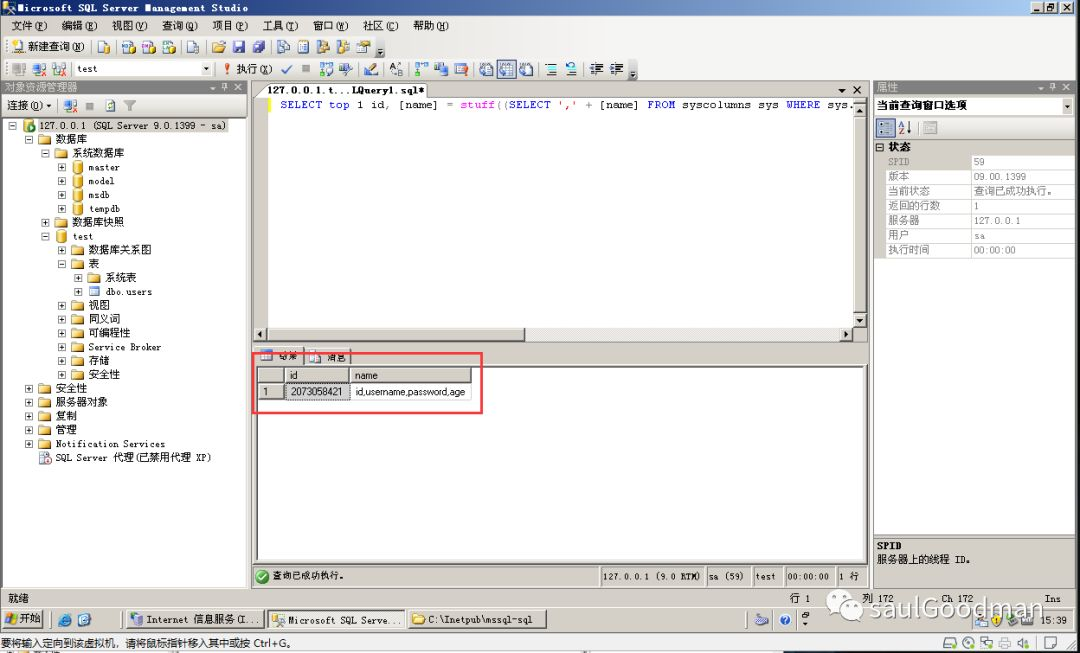Image resolution: width=1080 pixels, height=653 pixels.
Task: Expand the dbo.users table node
Action: click(x=79, y=291)
